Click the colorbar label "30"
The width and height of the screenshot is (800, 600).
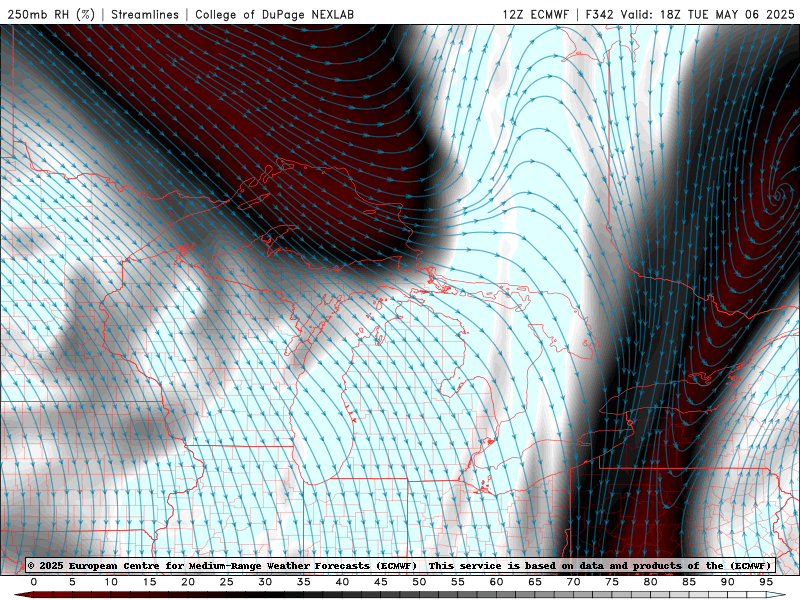[265, 582]
